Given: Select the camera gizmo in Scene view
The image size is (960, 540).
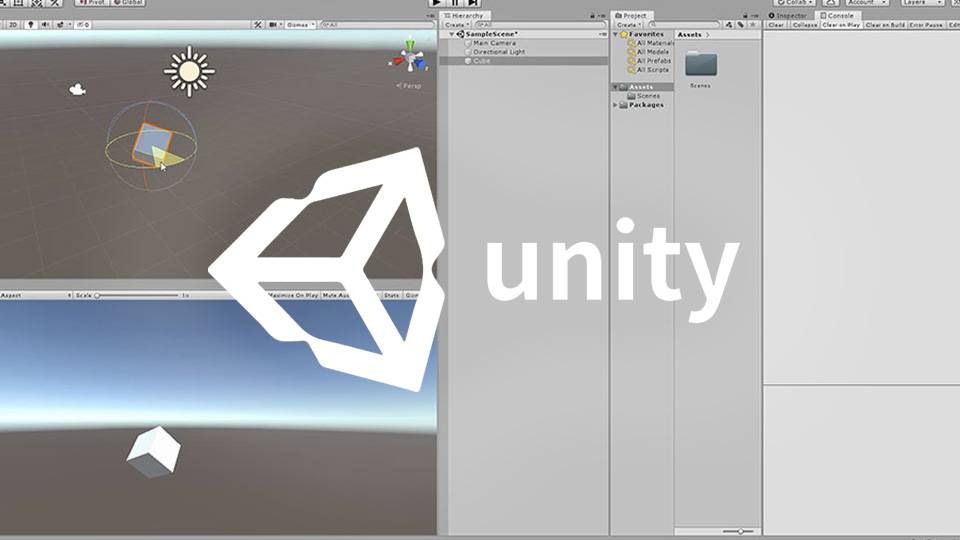Looking at the screenshot, I should click(x=77, y=89).
